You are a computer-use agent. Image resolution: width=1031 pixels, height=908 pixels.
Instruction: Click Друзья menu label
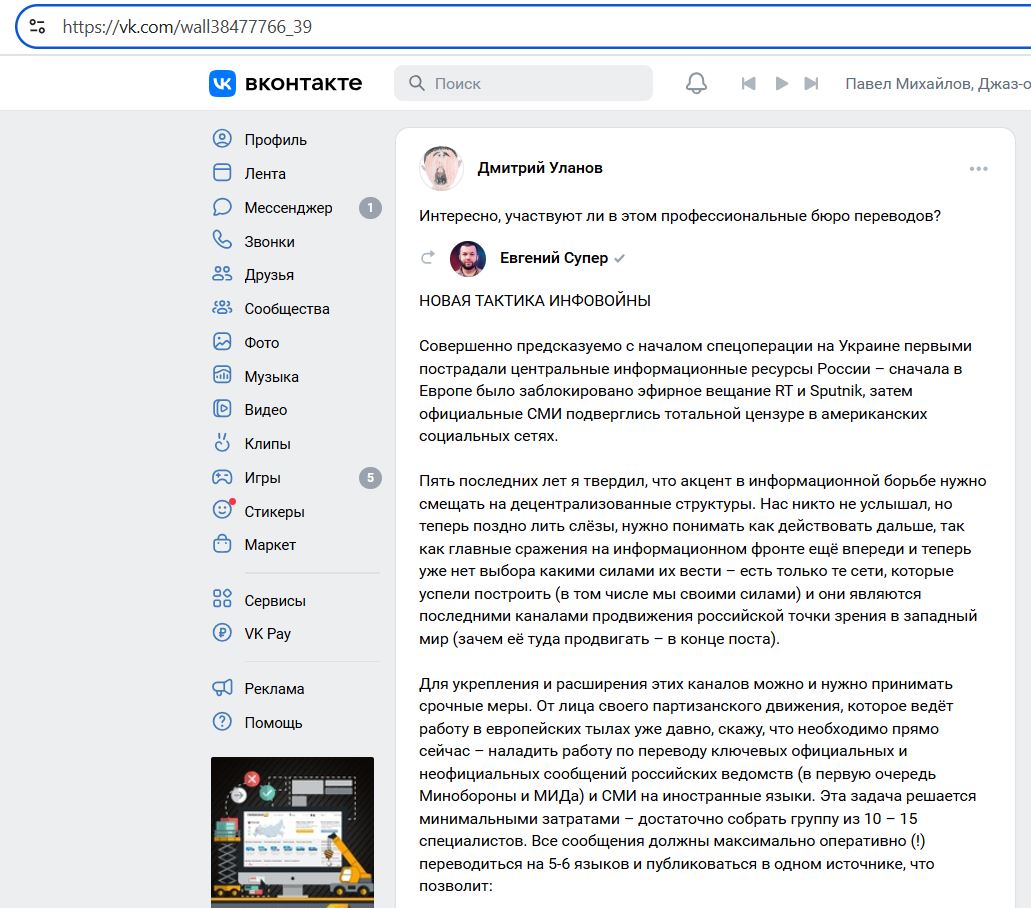269,275
